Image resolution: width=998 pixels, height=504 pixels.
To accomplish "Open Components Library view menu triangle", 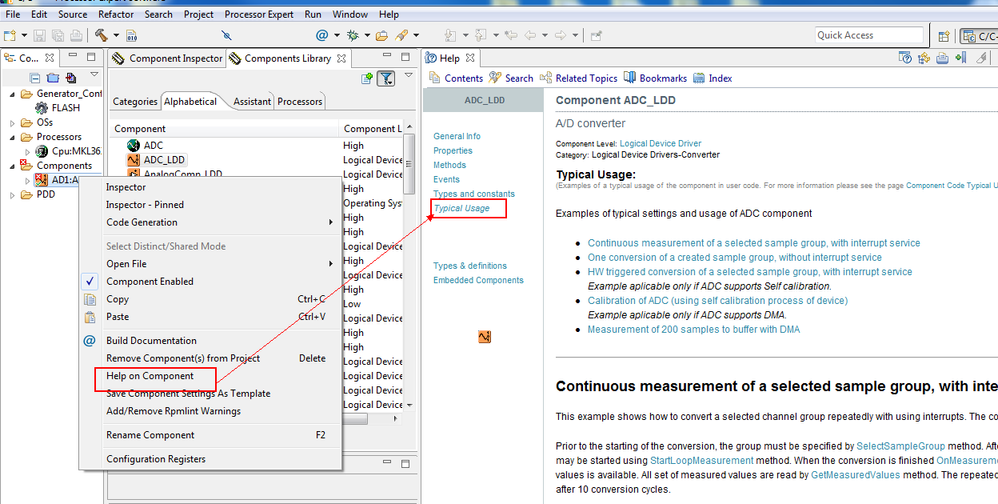I will point(408,74).
